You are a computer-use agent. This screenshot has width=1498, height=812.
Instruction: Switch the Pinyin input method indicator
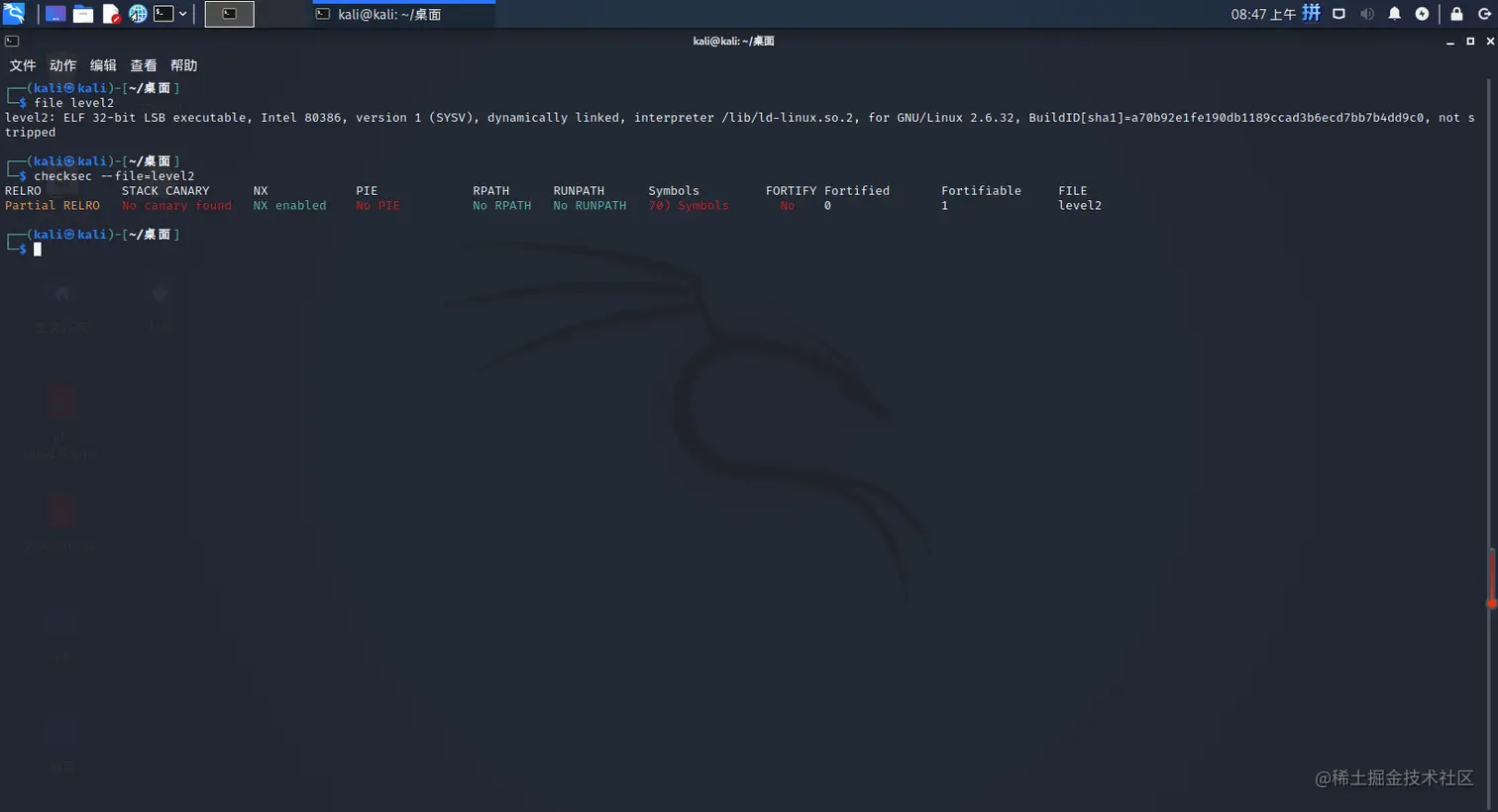click(1311, 13)
